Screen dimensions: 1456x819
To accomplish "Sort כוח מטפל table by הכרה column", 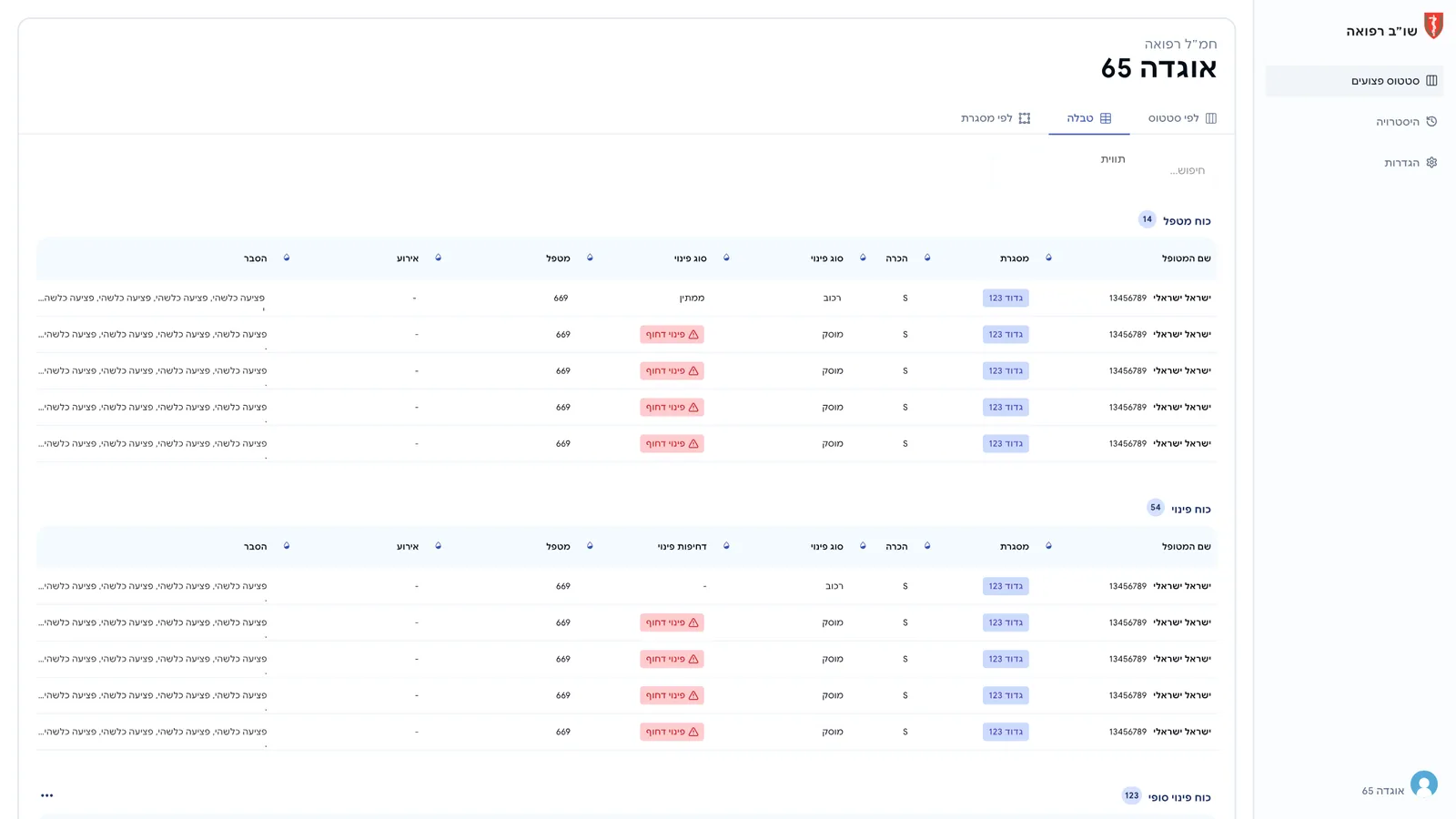I will [927, 258].
